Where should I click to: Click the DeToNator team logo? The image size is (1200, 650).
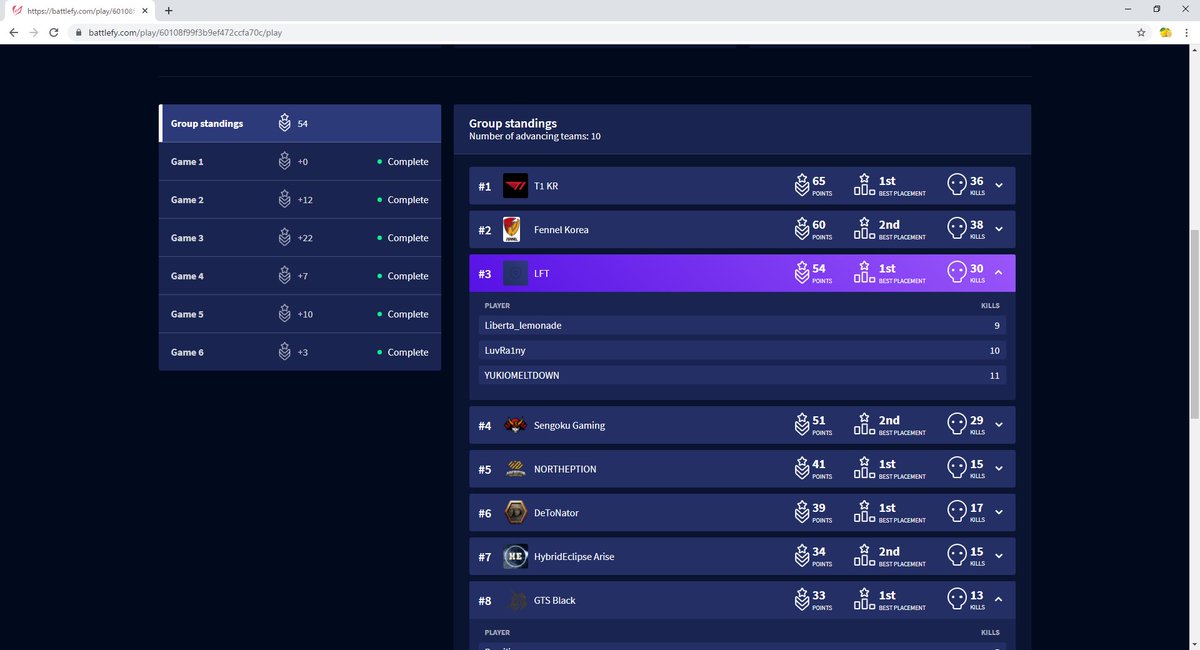click(x=515, y=513)
